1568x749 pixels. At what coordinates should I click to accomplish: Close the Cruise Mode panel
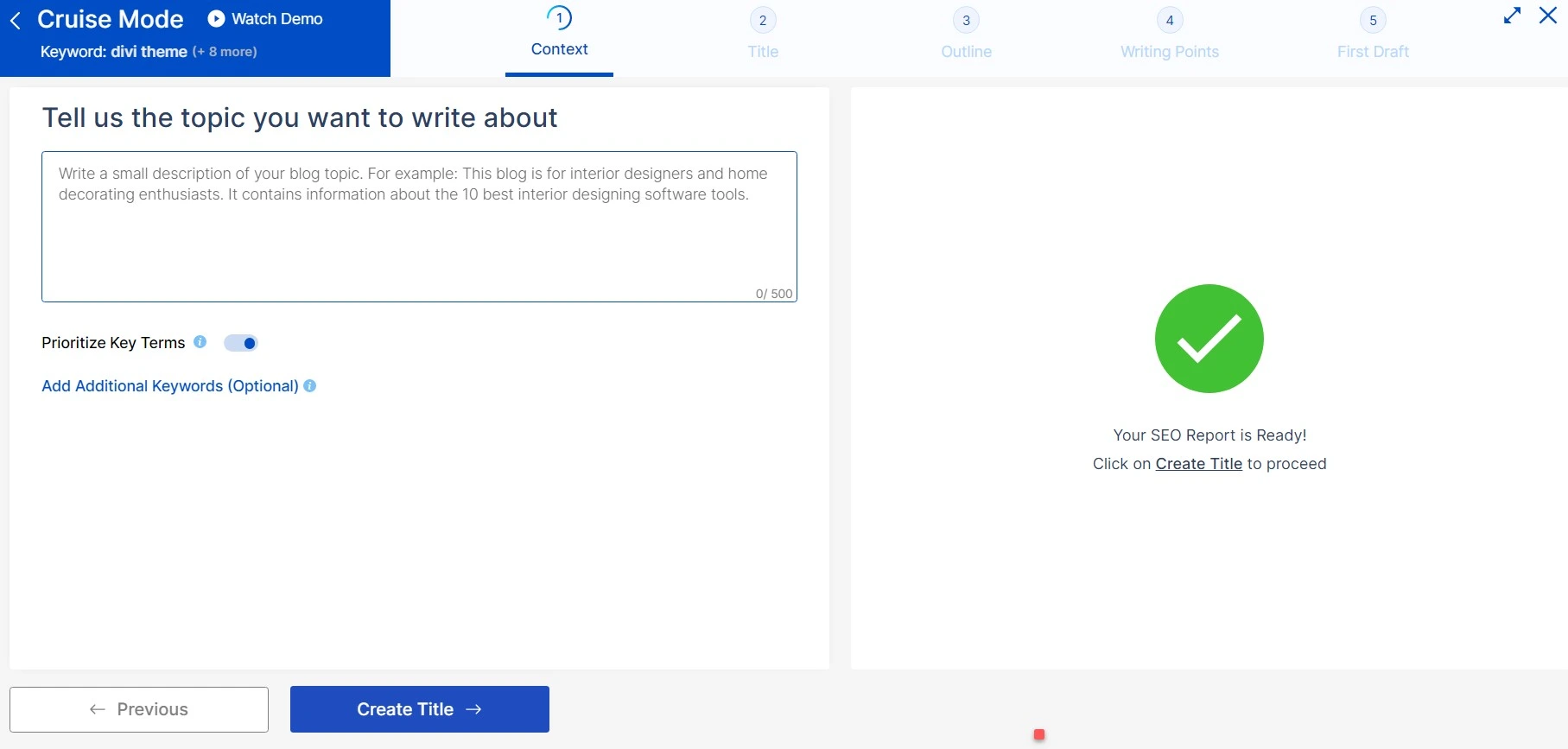click(x=1547, y=16)
